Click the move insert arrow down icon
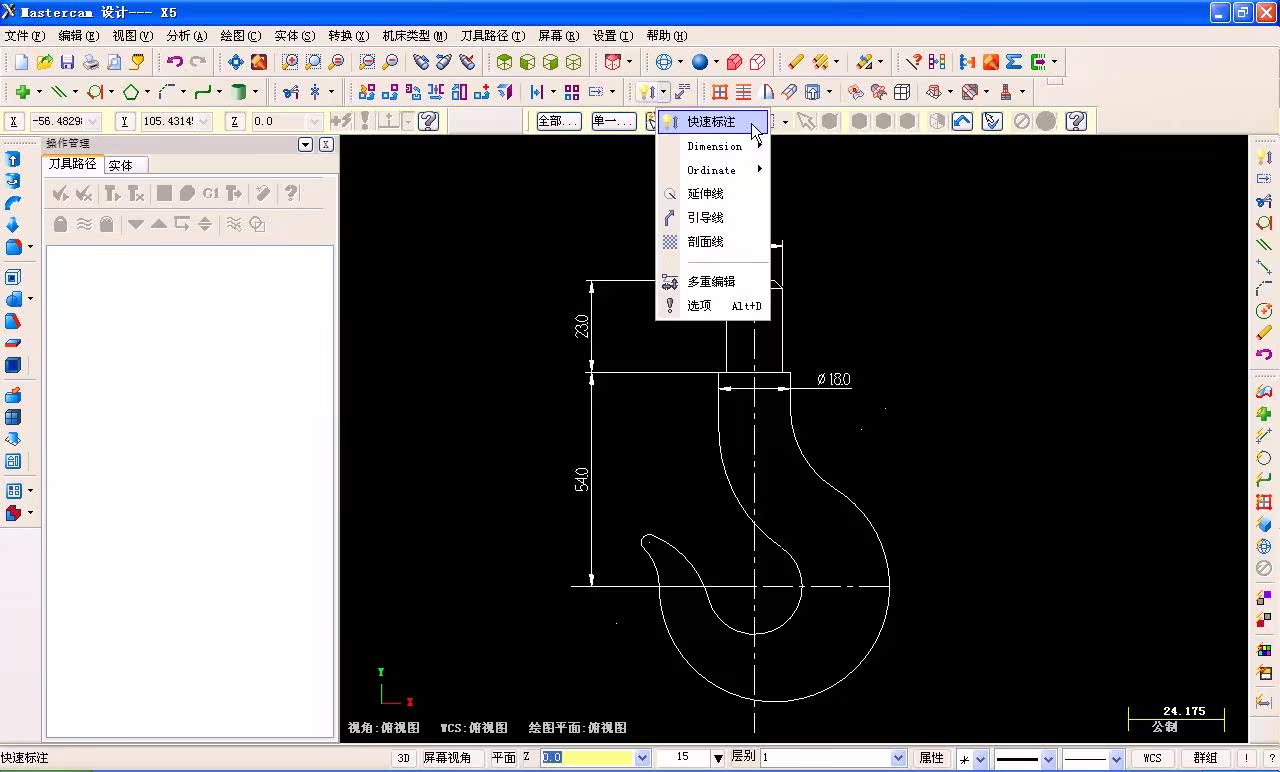 135,224
